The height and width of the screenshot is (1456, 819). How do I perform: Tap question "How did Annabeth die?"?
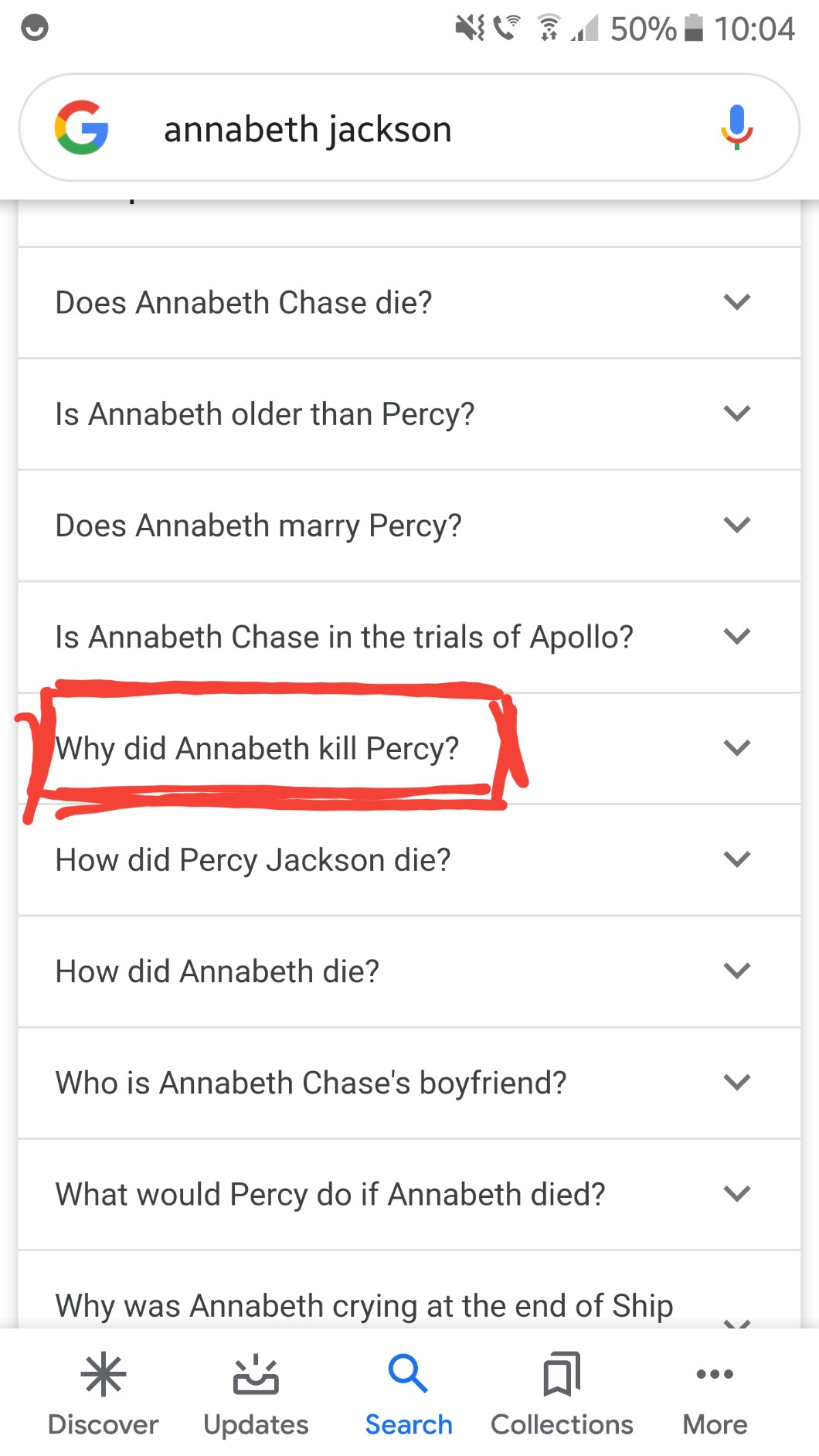point(217,971)
